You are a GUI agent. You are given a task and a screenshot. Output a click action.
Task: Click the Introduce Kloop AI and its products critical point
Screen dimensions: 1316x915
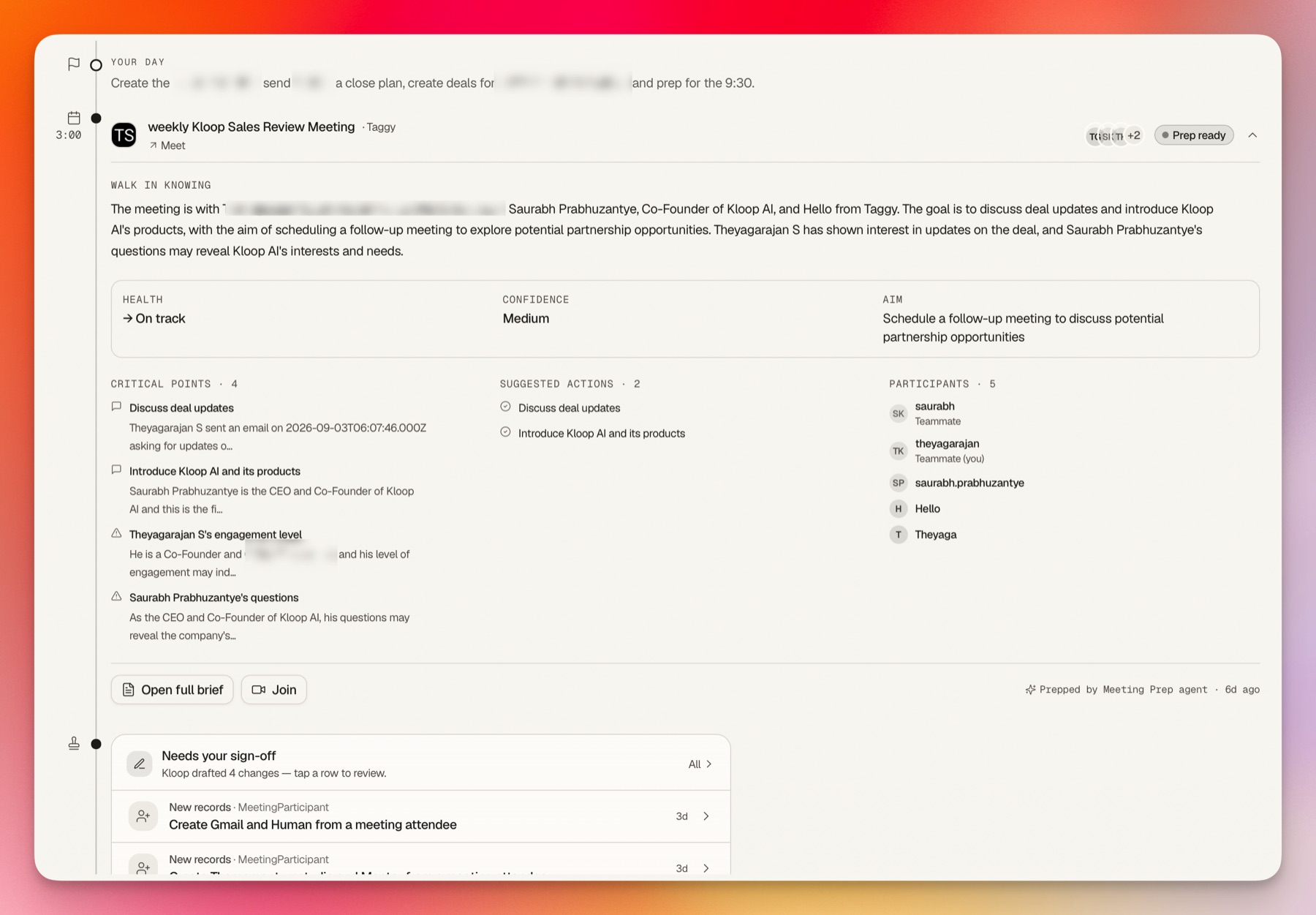215,471
